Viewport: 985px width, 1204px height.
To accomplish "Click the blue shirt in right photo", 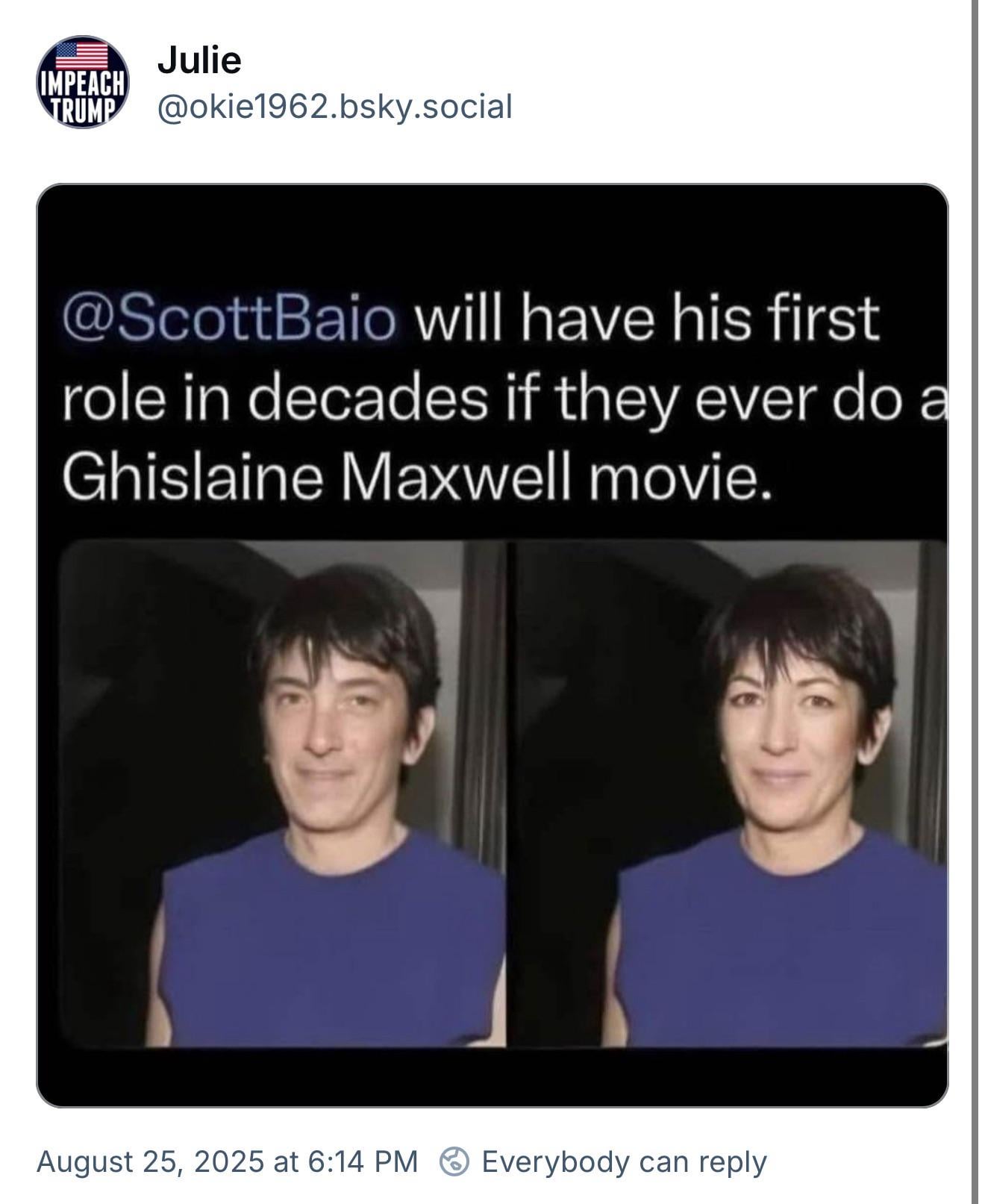I will [x=780, y=941].
